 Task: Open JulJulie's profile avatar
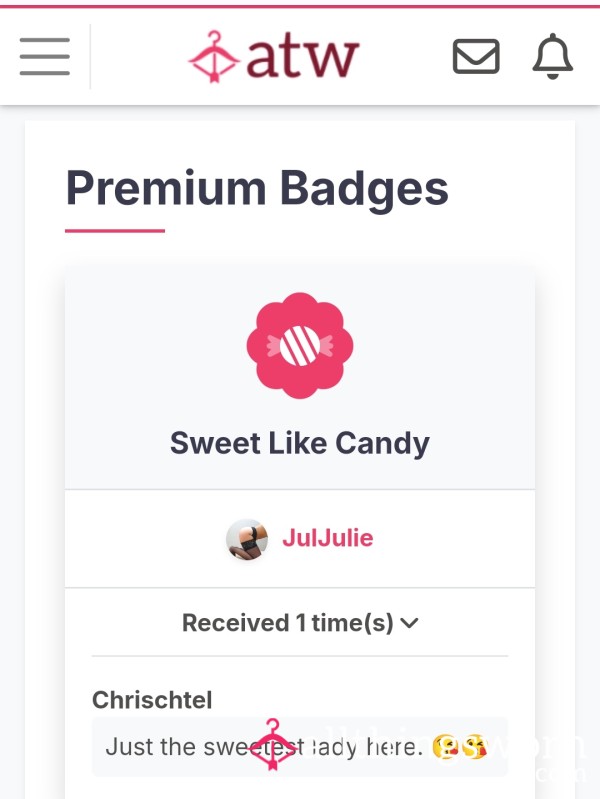[x=247, y=539]
